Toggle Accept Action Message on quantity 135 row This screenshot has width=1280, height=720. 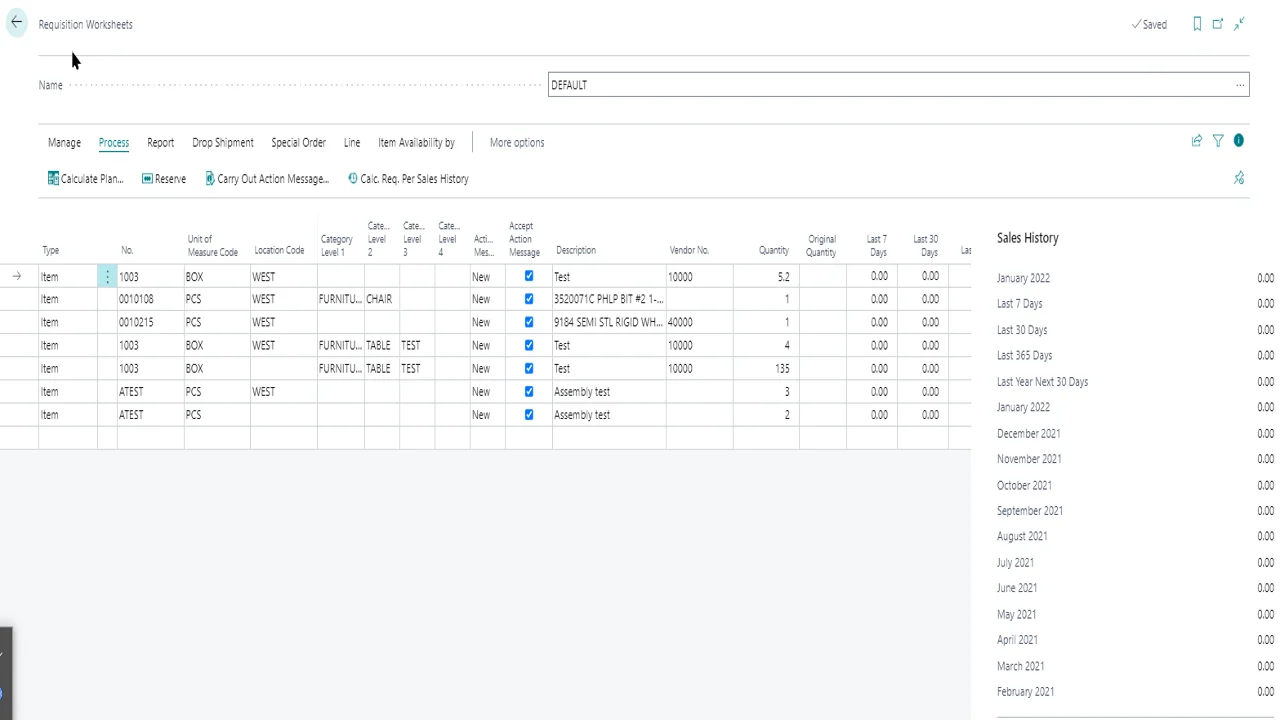(529, 368)
